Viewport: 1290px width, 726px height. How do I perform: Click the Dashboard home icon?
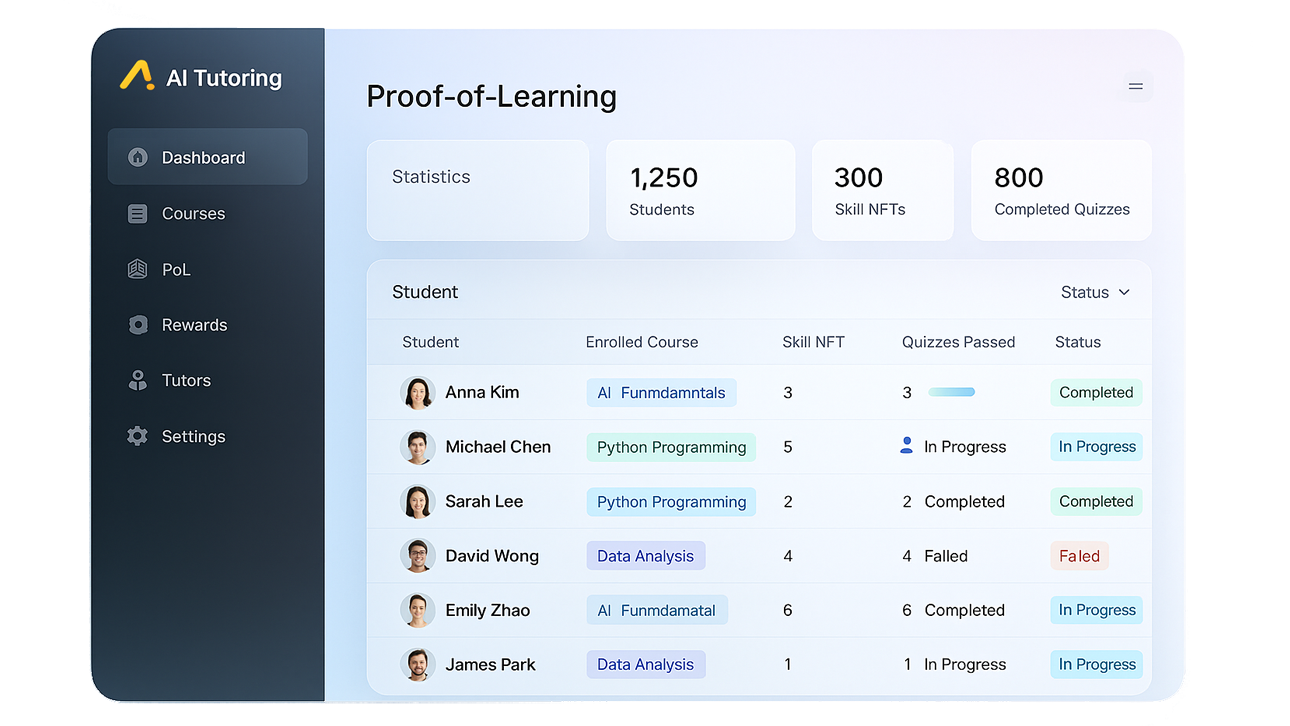click(138, 157)
